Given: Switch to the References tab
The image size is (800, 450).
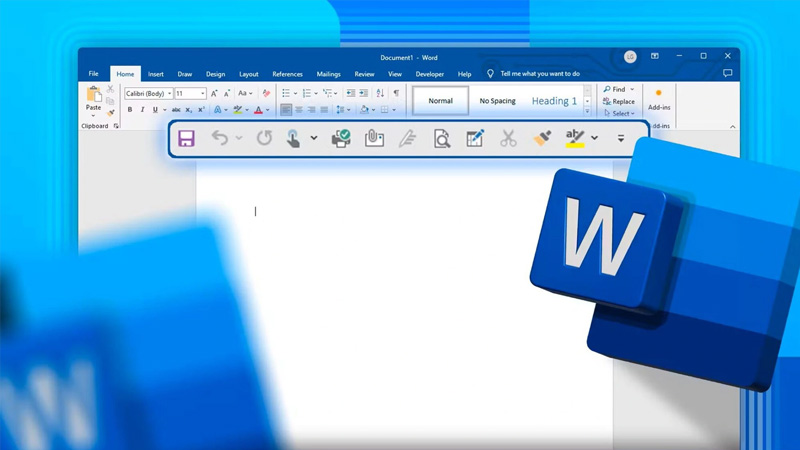Looking at the screenshot, I should tap(287, 74).
